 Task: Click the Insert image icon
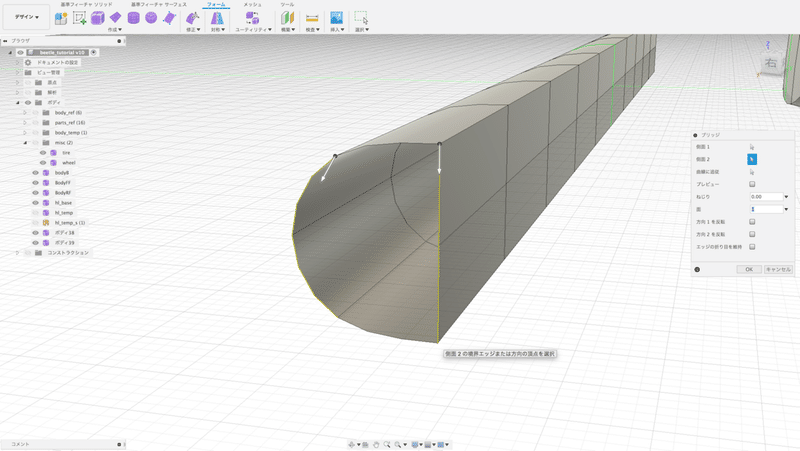click(x=337, y=18)
